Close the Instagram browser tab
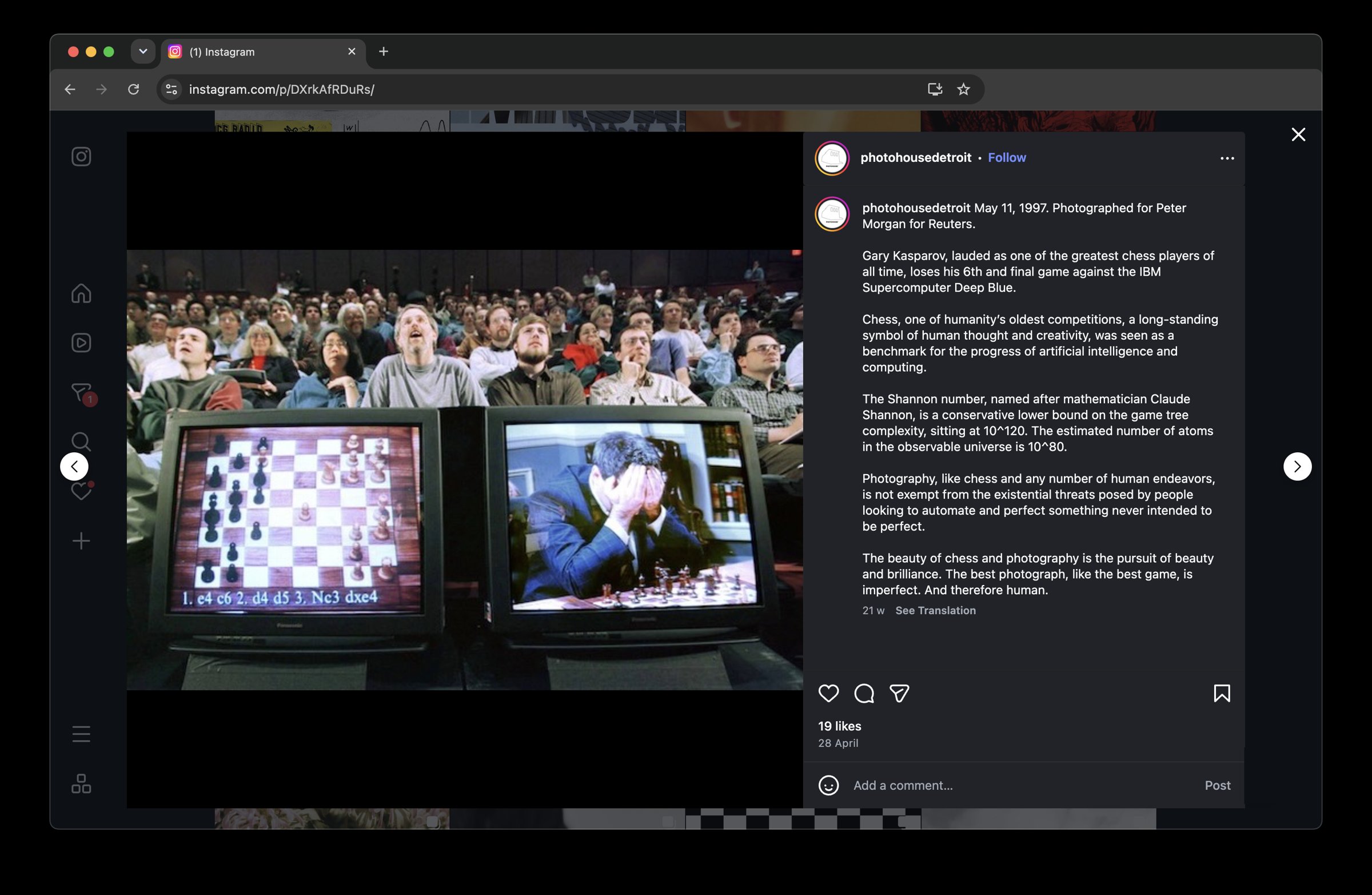This screenshot has width=1372, height=895. [352, 51]
